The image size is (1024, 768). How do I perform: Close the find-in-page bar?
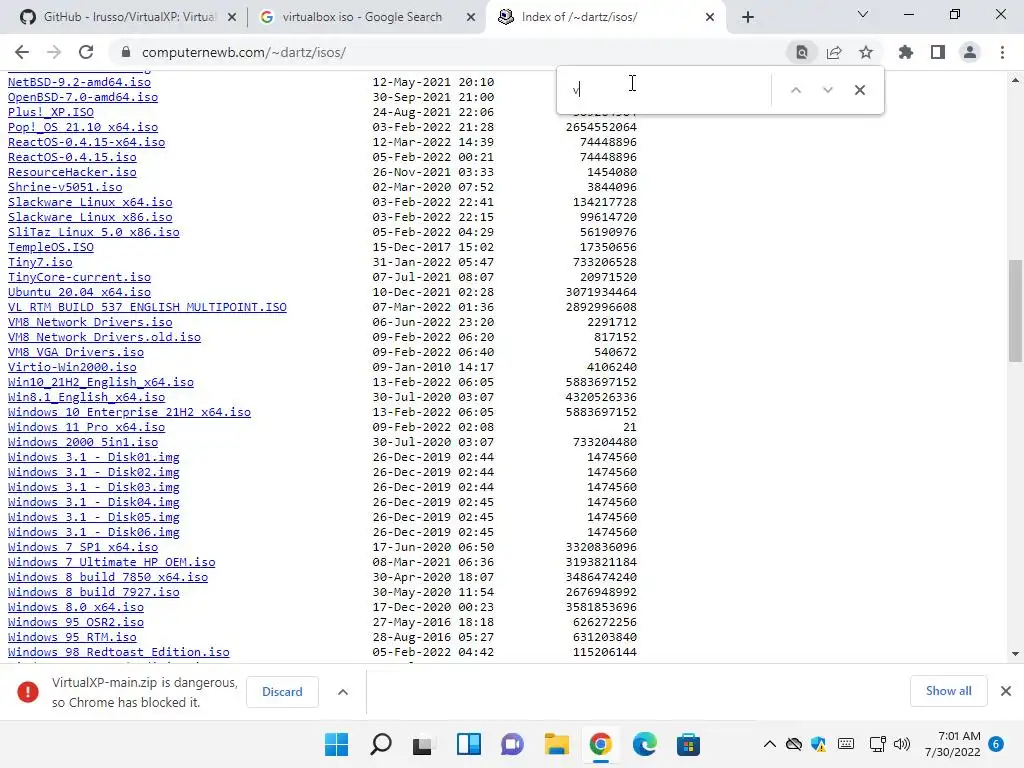coord(860,90)
